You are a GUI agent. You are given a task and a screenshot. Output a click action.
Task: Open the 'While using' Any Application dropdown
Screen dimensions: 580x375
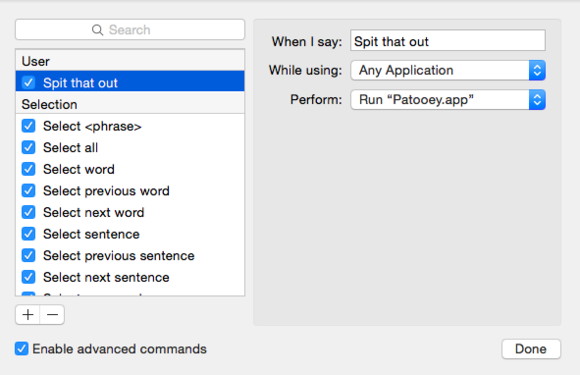pyautogui.click(x=448, y=70)
